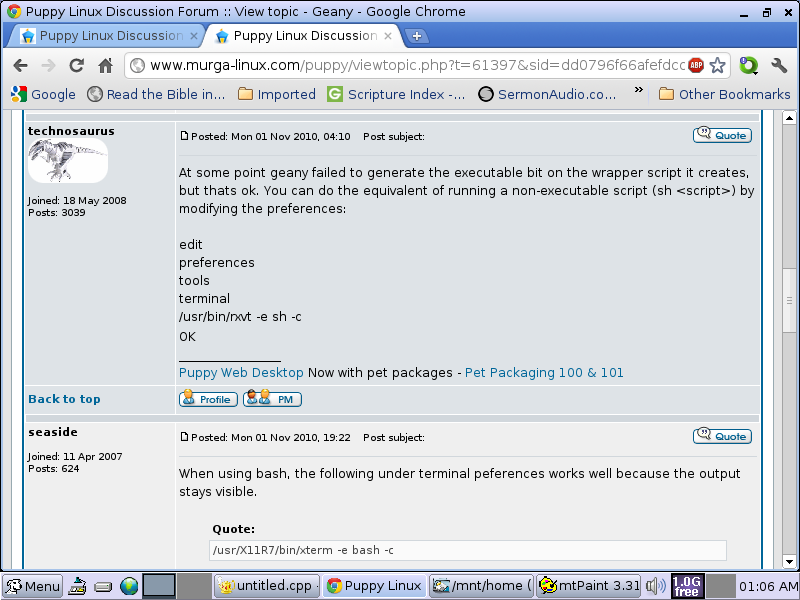Select the first virtual desktop pager box
The height and width of the screenshot is (600, 800).
(x=159, y=586)
